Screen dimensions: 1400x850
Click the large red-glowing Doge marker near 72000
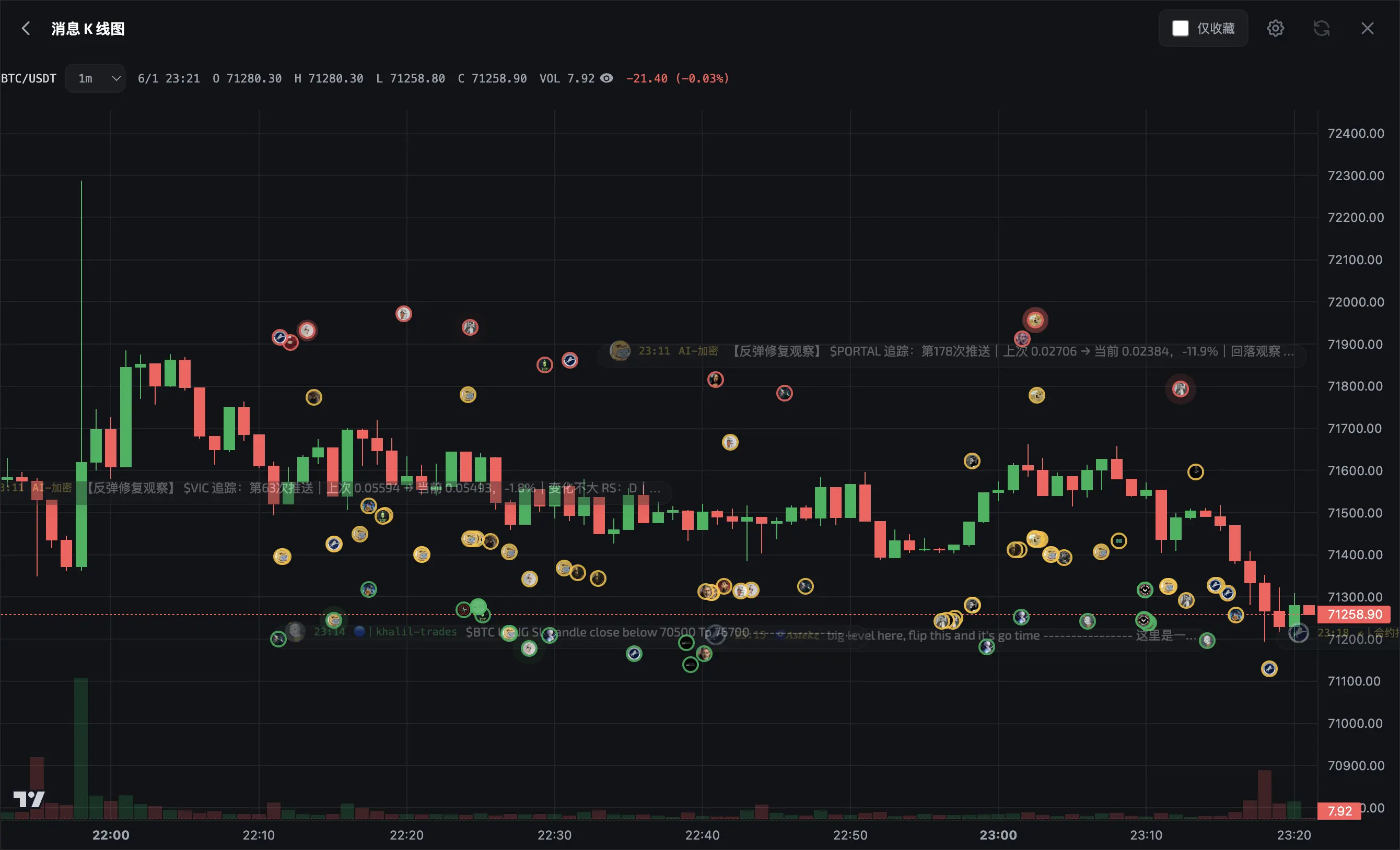pos(1035,320)
